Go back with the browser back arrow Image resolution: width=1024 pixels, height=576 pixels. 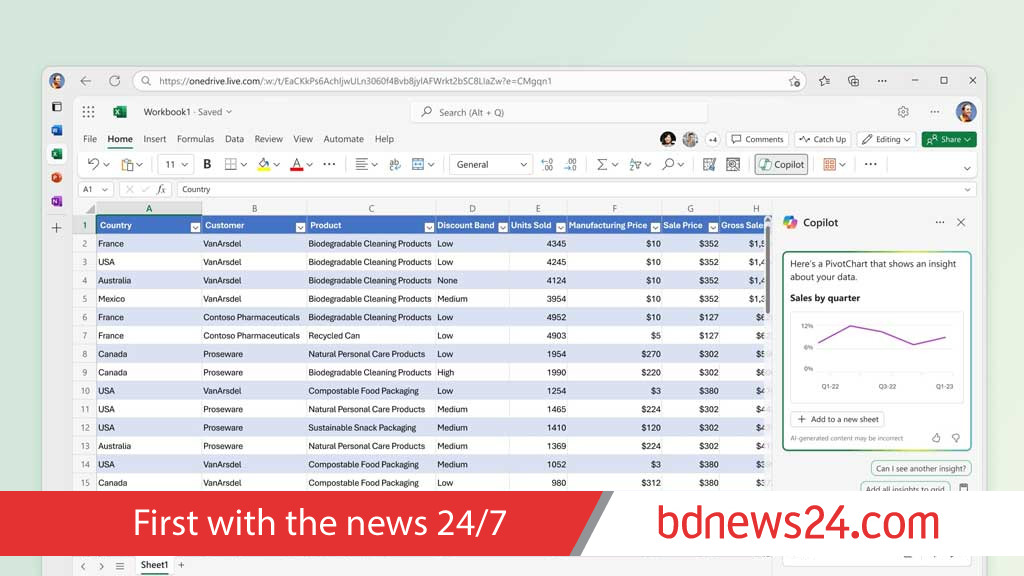pyautogui.click(x=86, y=81)
